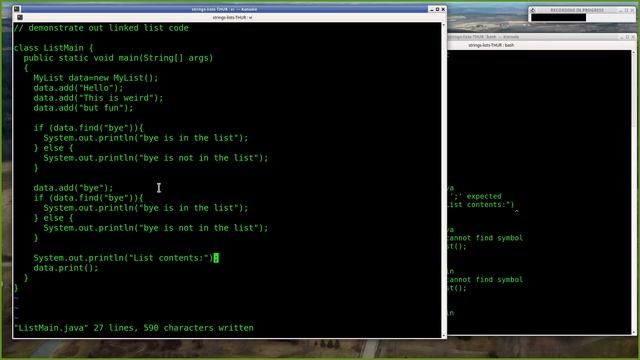Click "ist contents:")" text in background terminal
This screenshot has width=640, height=360.
[x=481, y=204]
